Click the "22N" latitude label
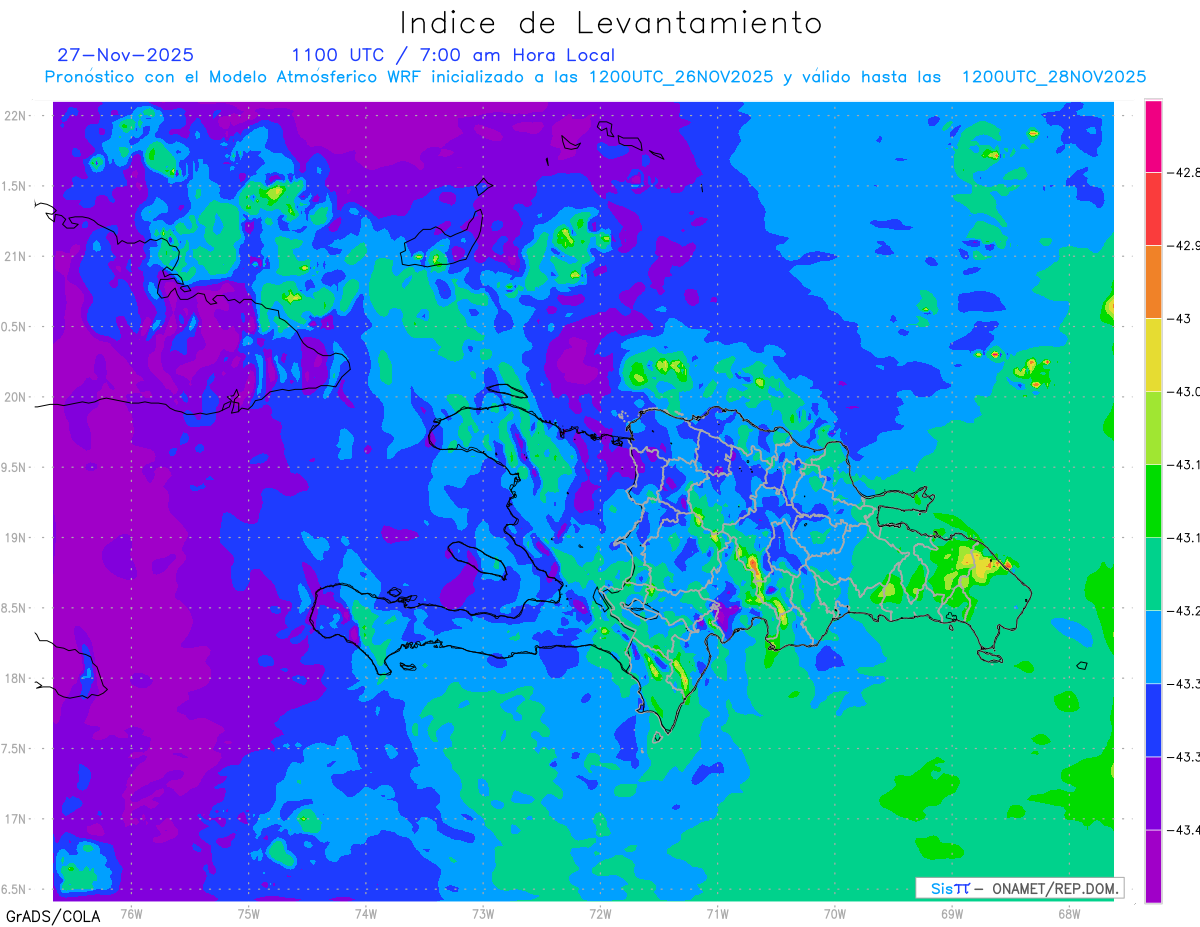The height and width of the screenshot is (927, 1200). (x=15, y=116)
